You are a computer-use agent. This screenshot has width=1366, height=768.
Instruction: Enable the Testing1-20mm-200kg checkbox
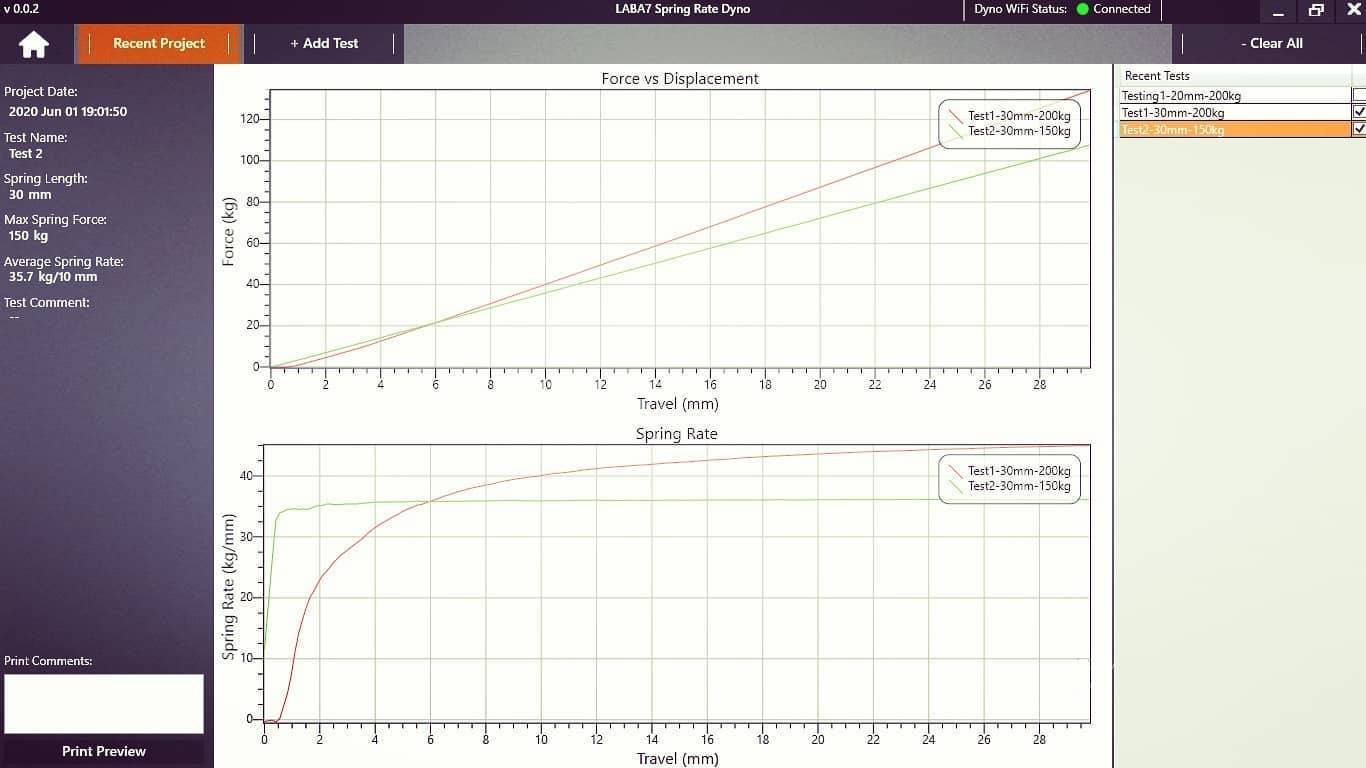(1358, 96)
